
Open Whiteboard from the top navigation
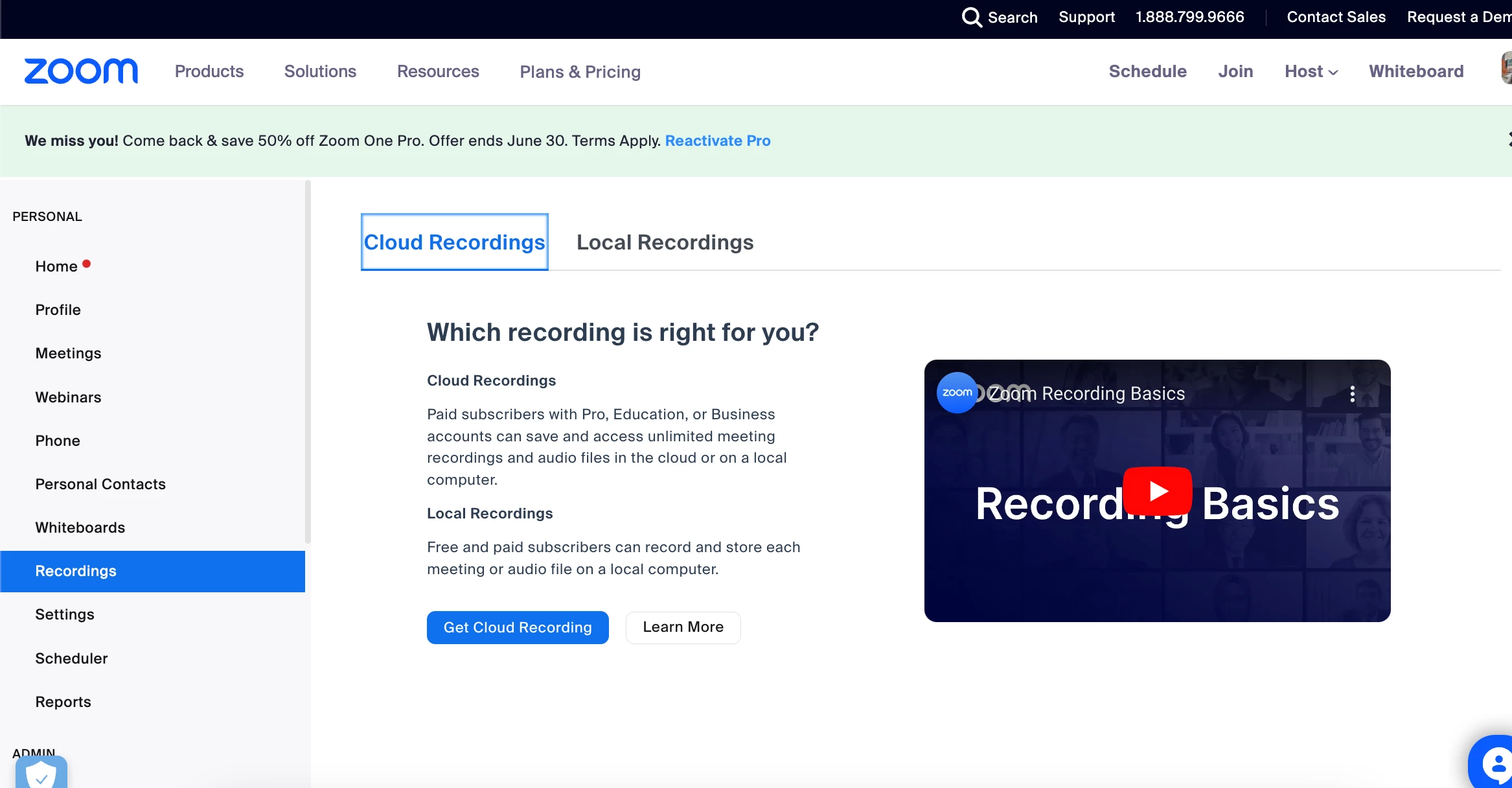click(x=1416, y=71)
